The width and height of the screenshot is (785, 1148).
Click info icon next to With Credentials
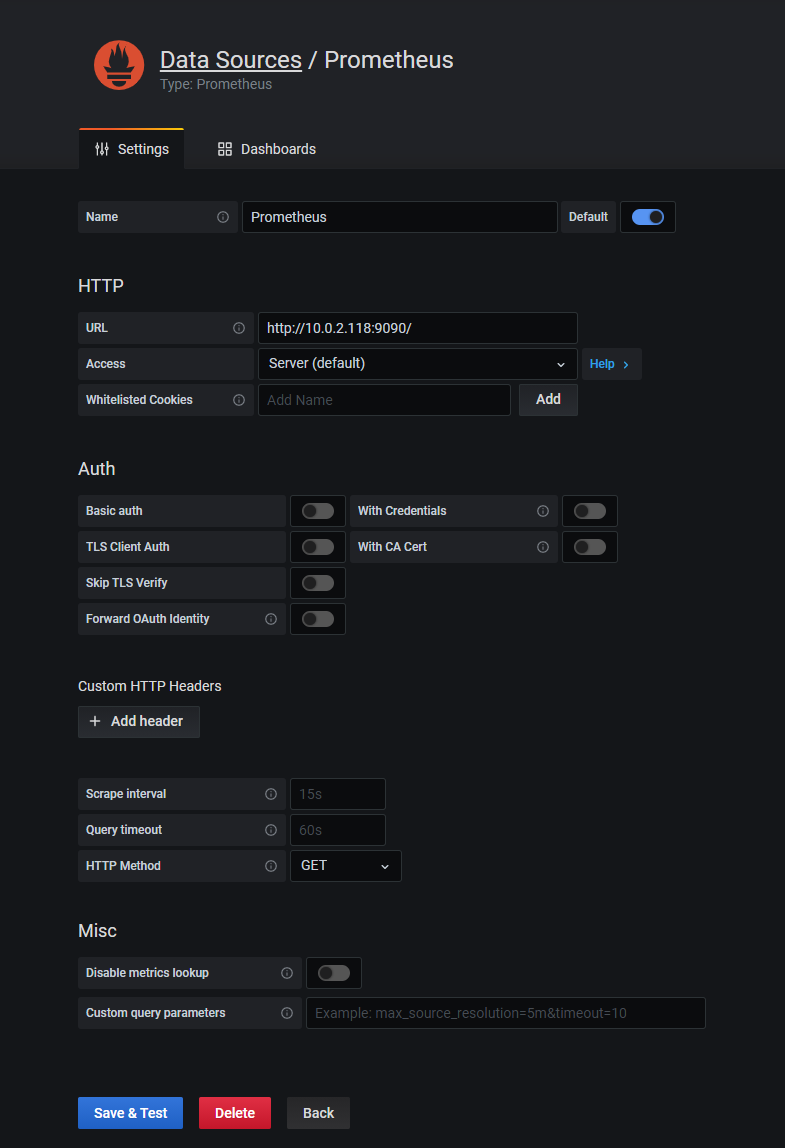click(543, 511)
